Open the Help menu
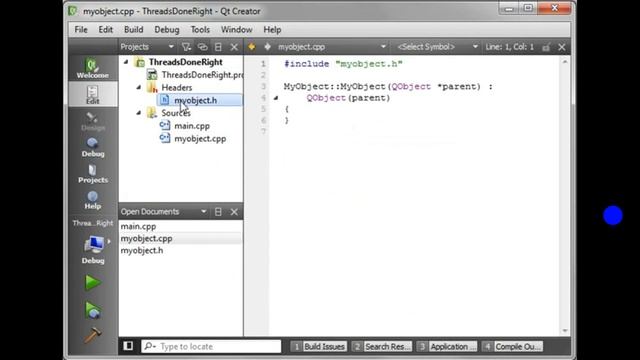The image size is (640, 360). tap(272, 30)
